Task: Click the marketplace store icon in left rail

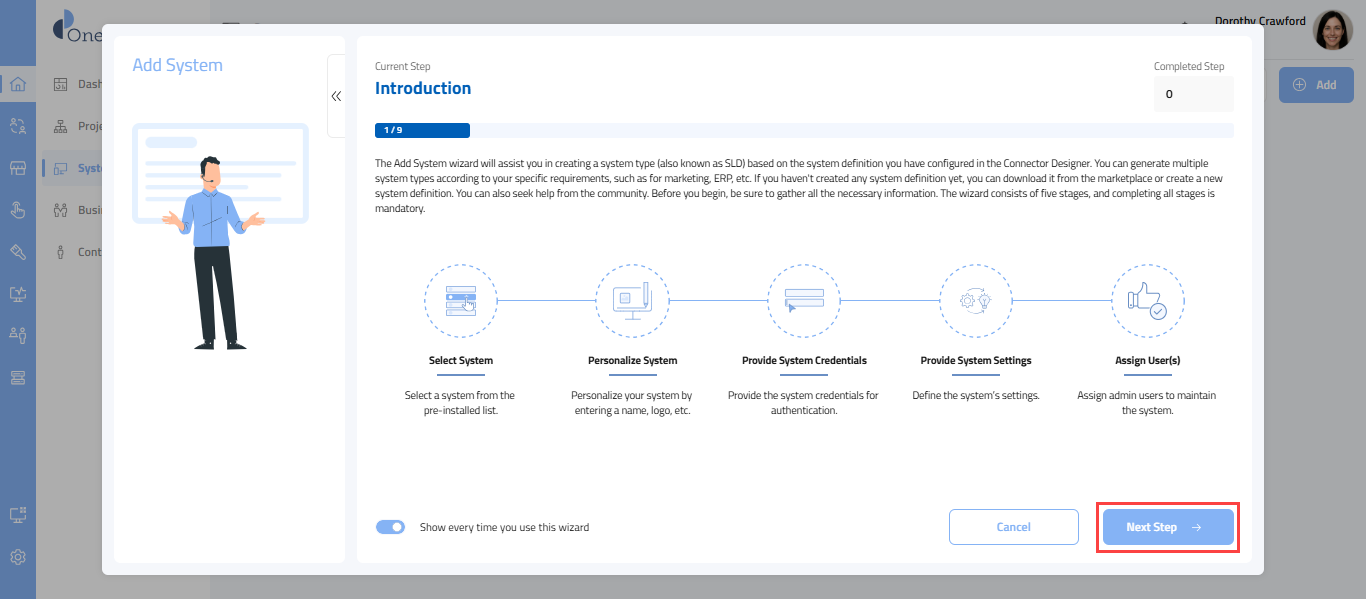Action: coord(18,168)
